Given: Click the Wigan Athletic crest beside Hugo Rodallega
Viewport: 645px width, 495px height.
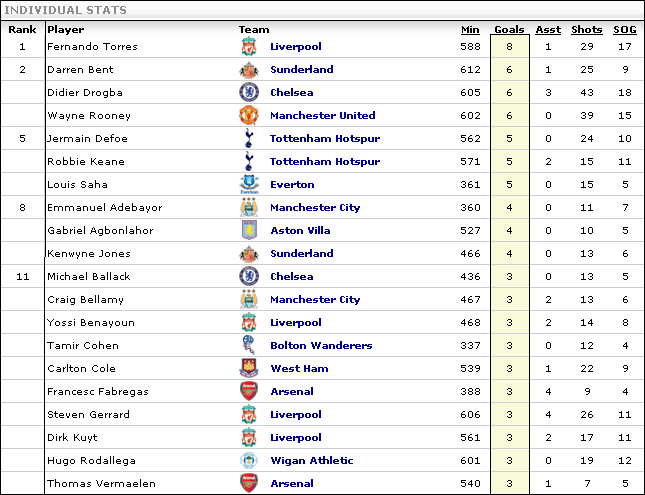Looking at the screenshot, I should [x=249, y=460].
